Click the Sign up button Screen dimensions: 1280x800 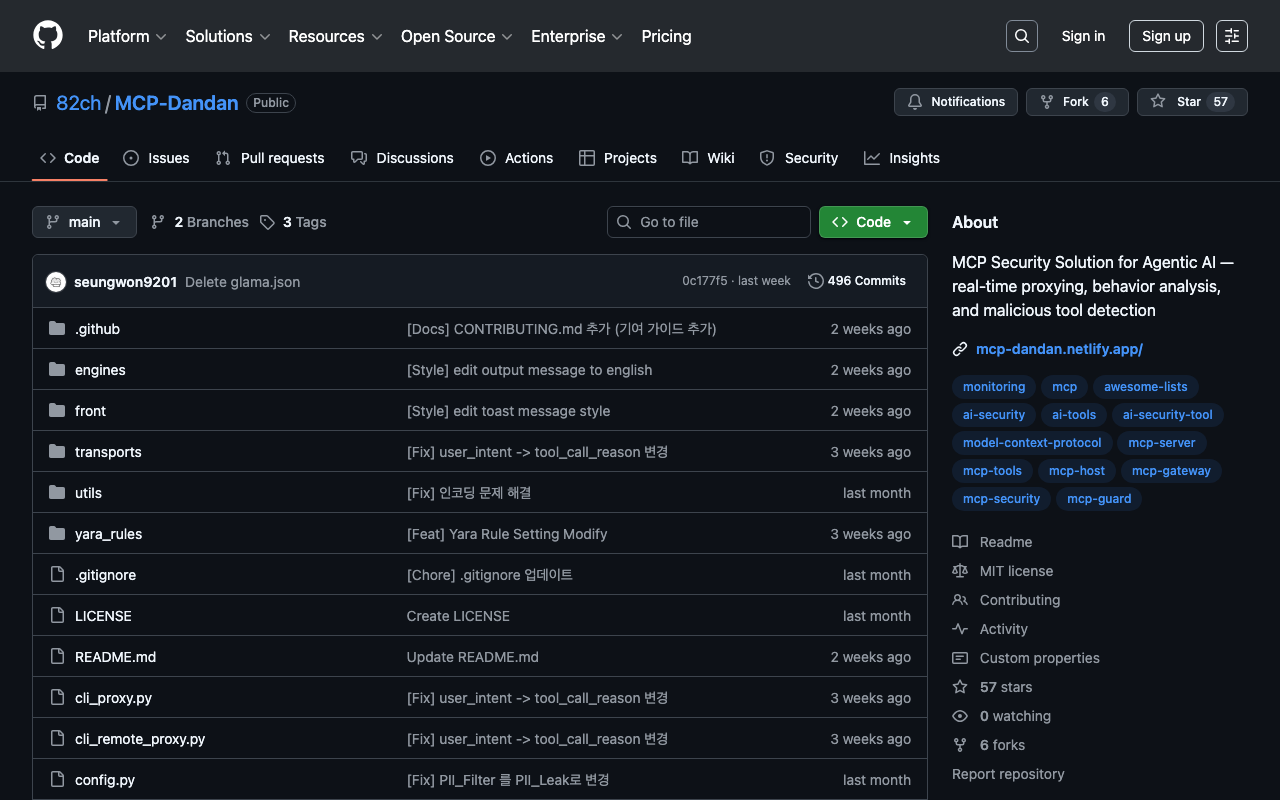[x=1166, y=36]
